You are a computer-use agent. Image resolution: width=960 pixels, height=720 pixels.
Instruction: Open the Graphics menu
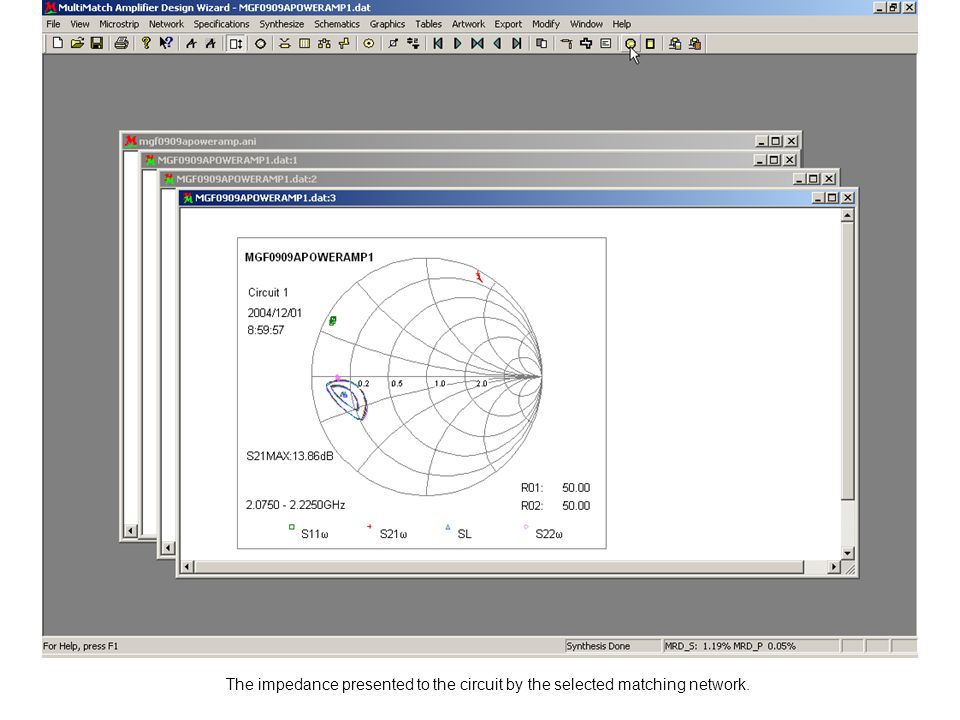(x=387, y=24)
